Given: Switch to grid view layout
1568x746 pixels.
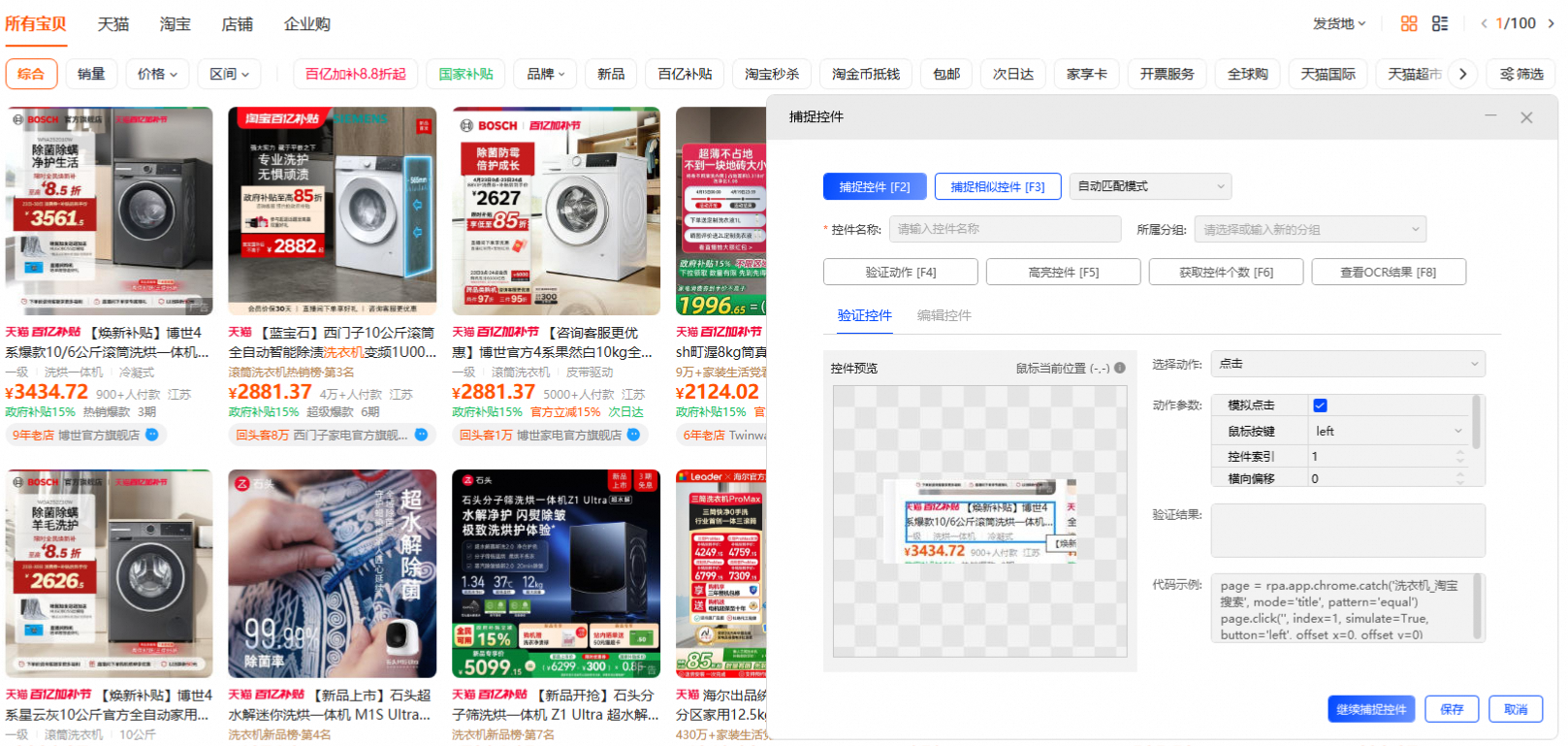Looking at the screenshot, I should 1409,23.
